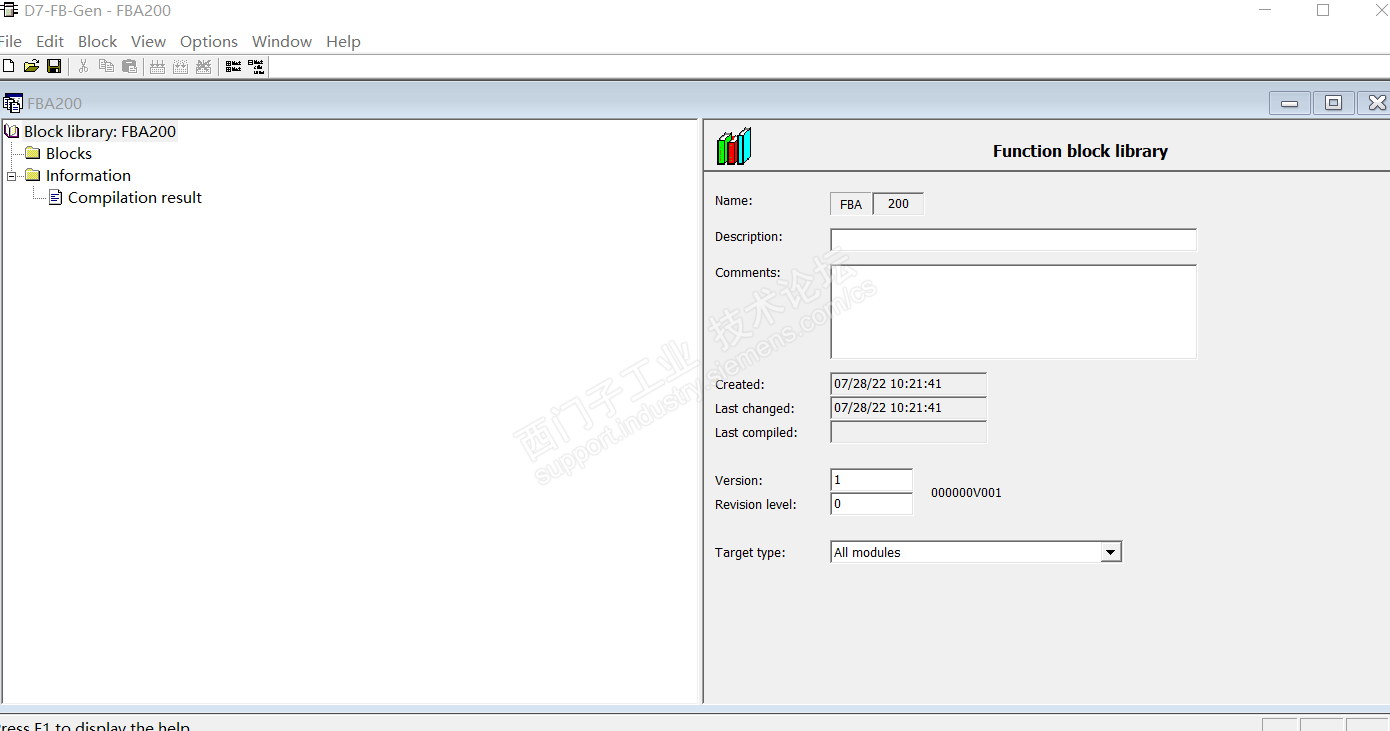This screenshot has width=1390, height=731.
Task: Open the Target type dropdown arrow
Action: pos(1110,552)
